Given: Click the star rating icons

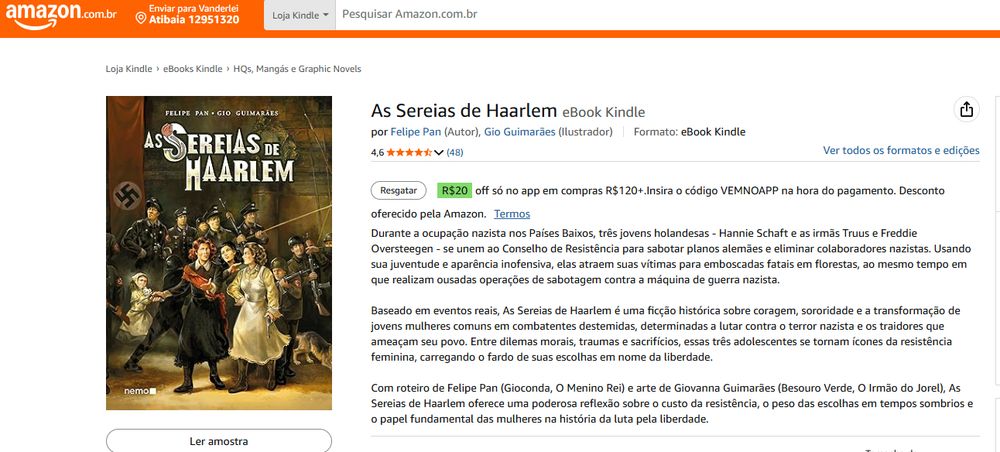Looking at the screenshot, I should click(x=409, y=152).
